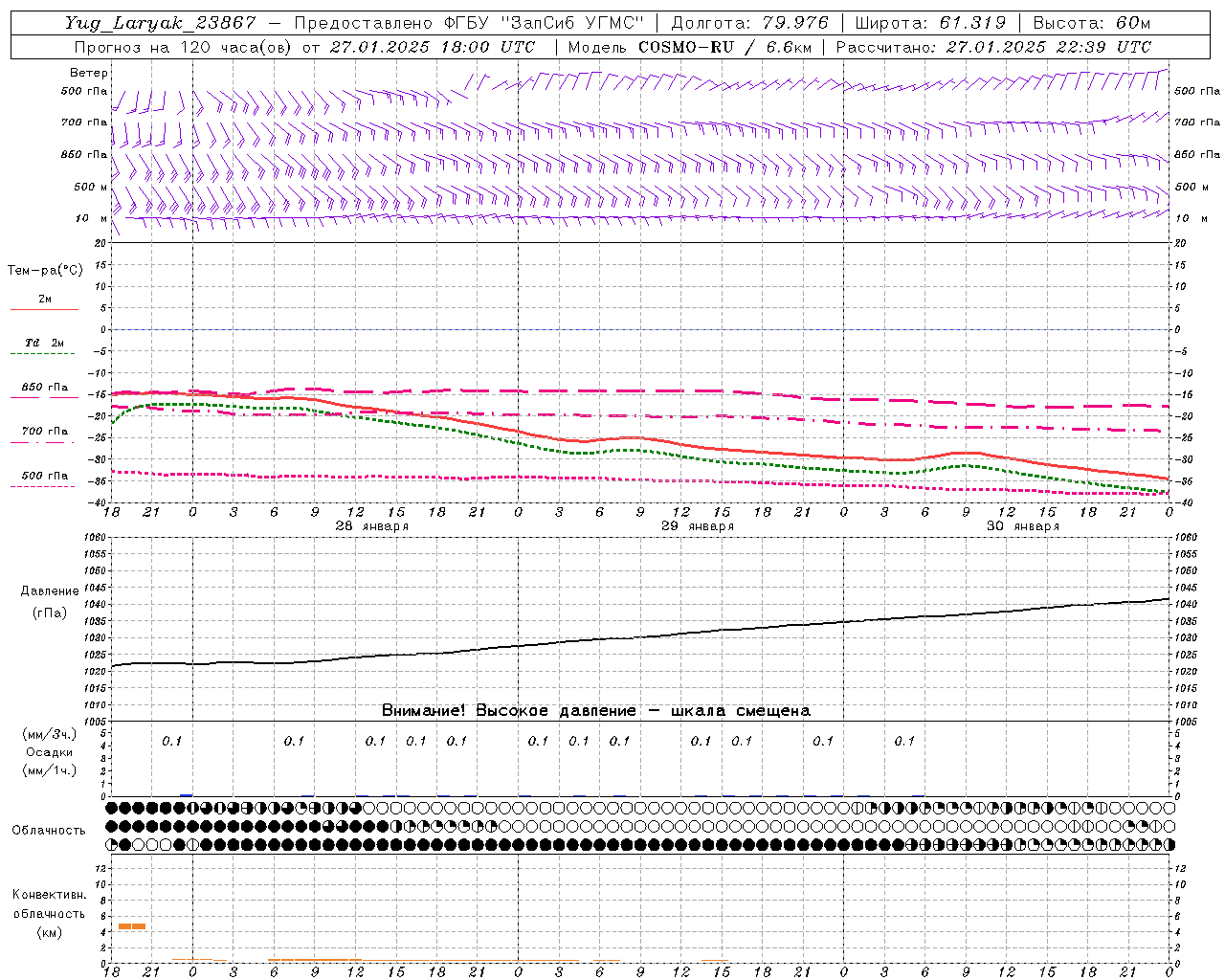Image resolution: width=1225 pixels, height=980 pixels.
Task: Click the "Конвективн." convective cloud label
Action: tap(49, 895)
